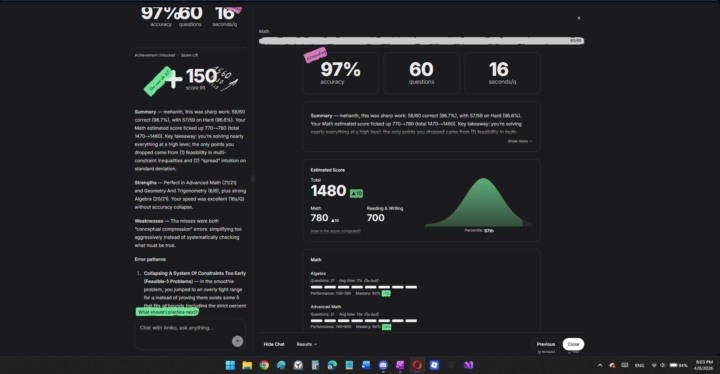Open the Results dropdown in bottom bar
The image size is (720, 374).
coord(306,344)
